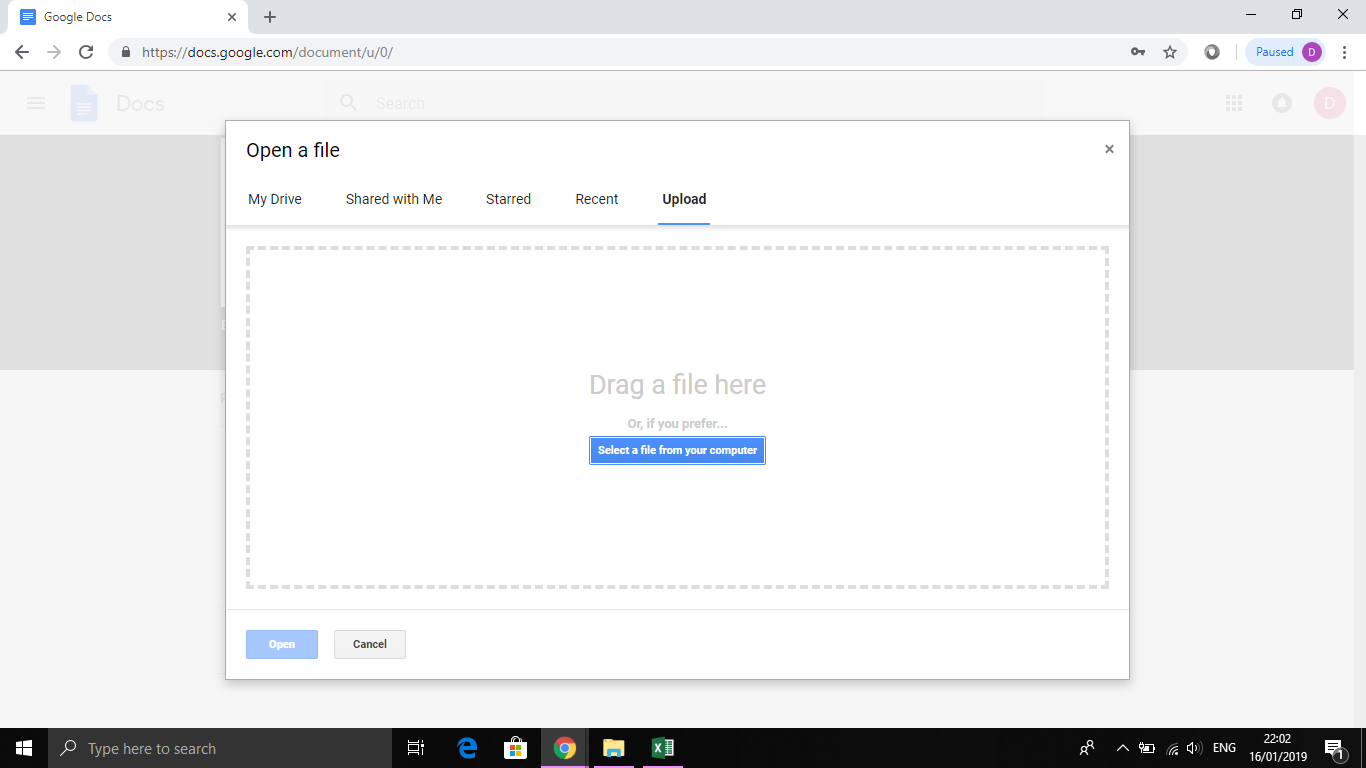Open Excel from the taskbar
Screen dimensions: 1366x768
point(662,748)
